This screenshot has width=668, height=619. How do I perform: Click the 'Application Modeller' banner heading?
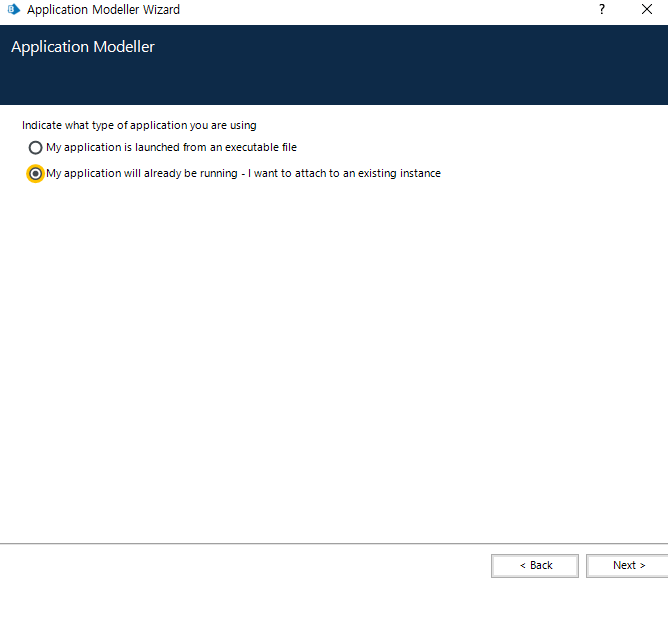click(83, 47)
